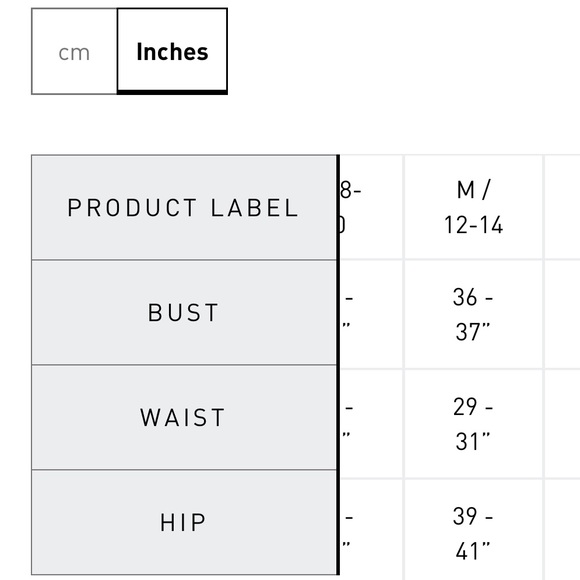This screenshot has height=580, width=580.
Task: Switch size units to cm
Action: [x=74, y=51]
